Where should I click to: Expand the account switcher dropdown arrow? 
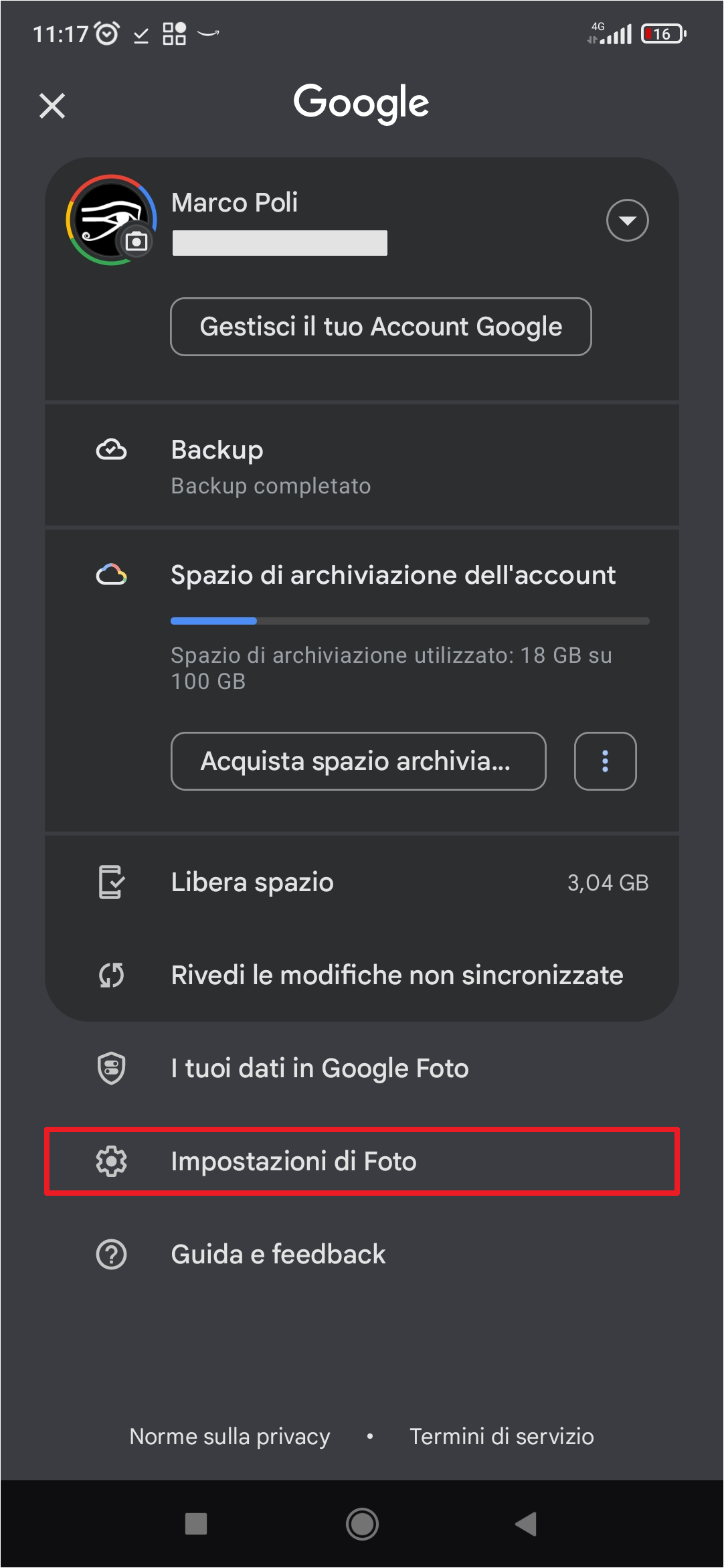[x=627, y=220]
